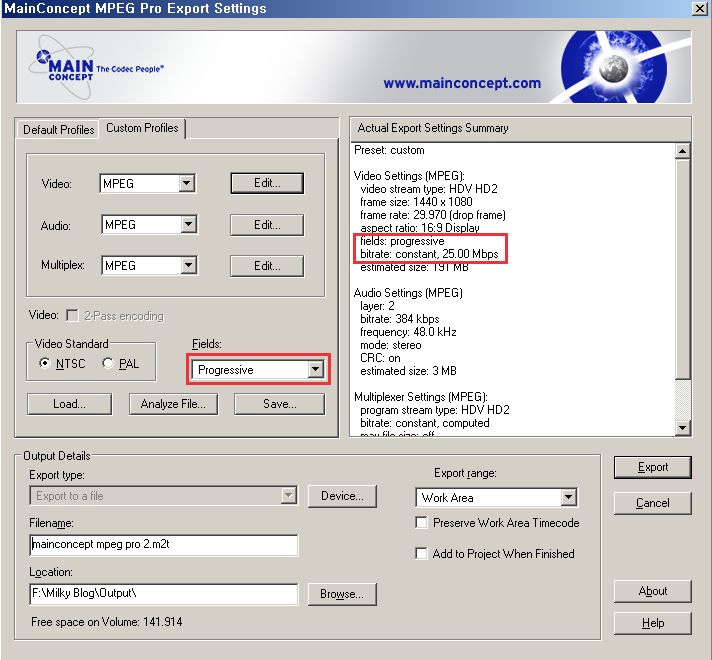Click 'Preset: custom' summary line
Viewport: 712px width, 660px height.
pyautogui.click(x=389, y=150)
